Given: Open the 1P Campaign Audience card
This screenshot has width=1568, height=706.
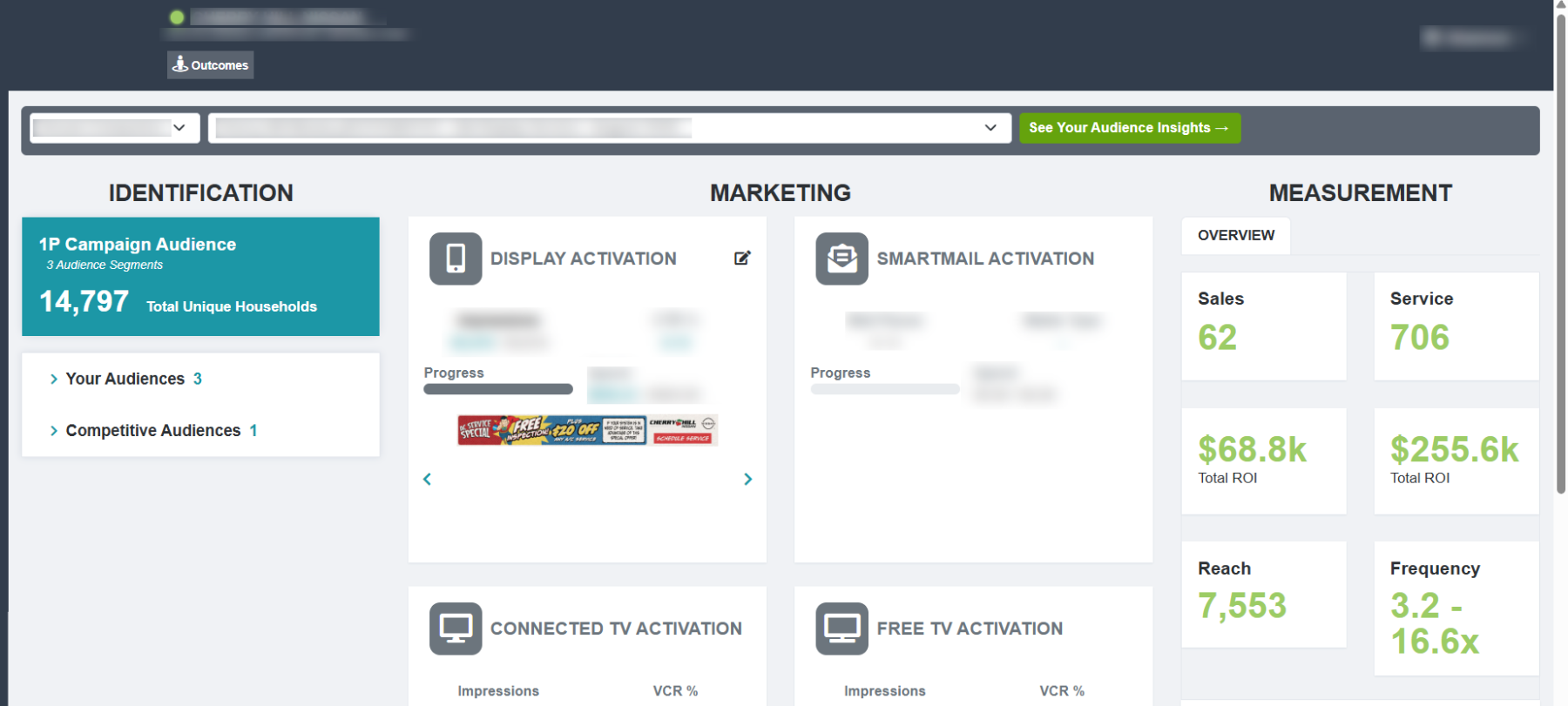Looking at the screenshot, I should click(200, 277).
